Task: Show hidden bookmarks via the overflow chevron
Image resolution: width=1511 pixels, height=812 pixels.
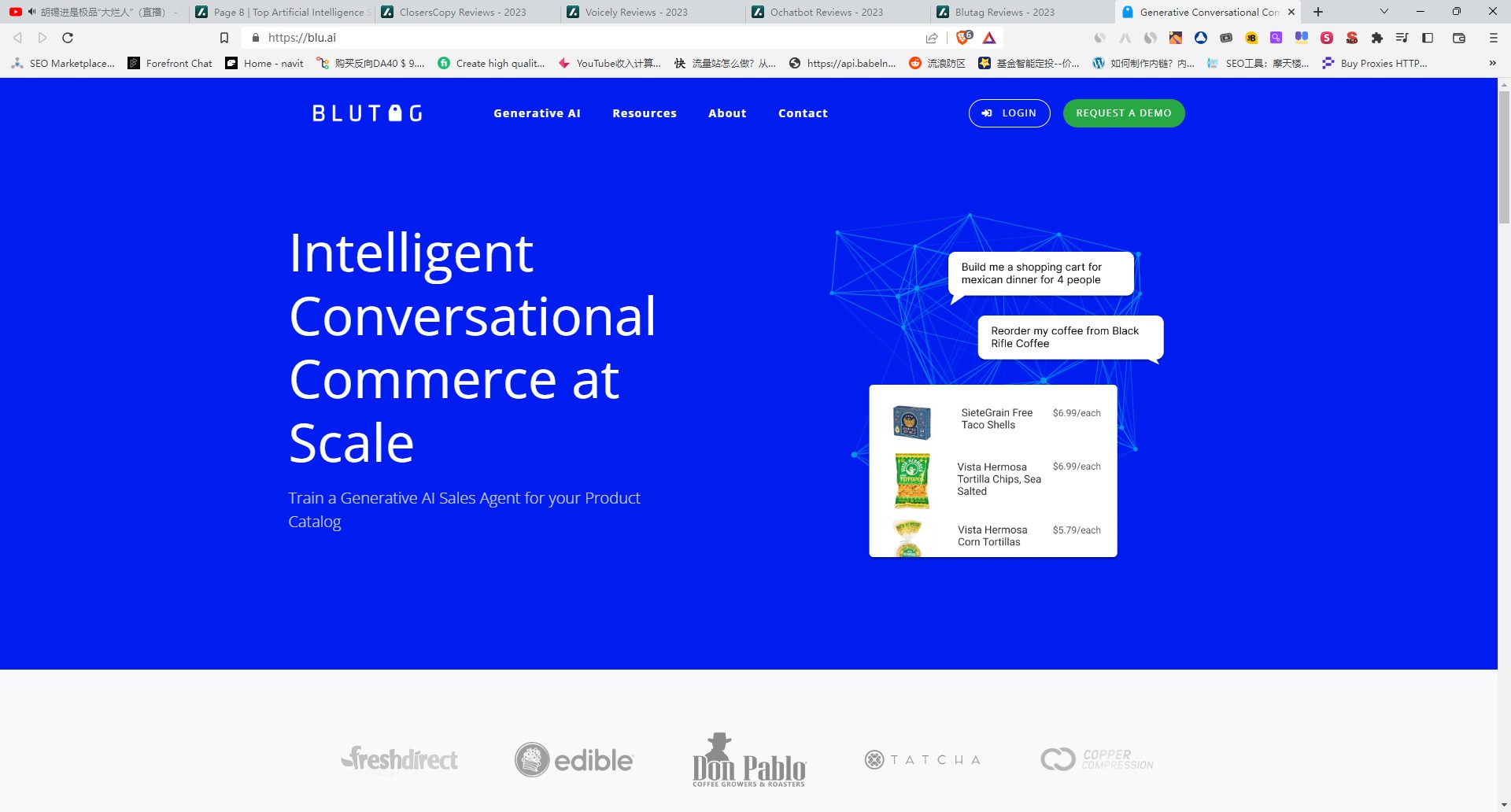Action: click(1492, 63)
